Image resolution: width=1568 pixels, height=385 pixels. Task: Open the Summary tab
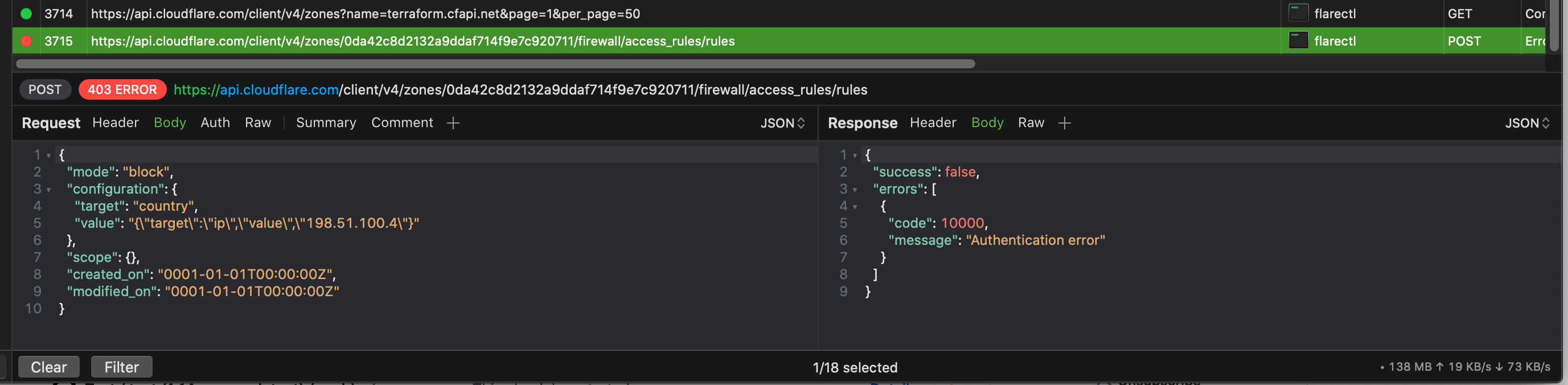326,122
